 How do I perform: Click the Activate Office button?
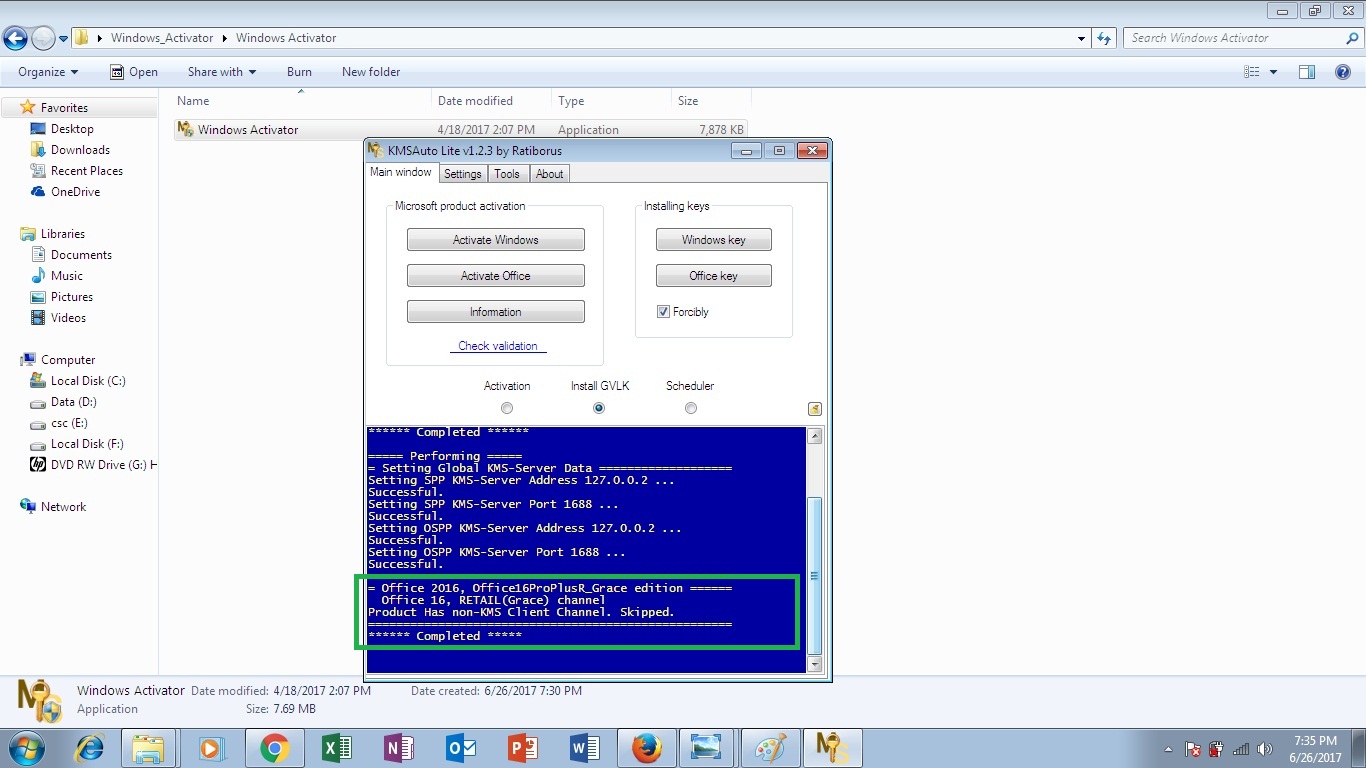pos(495,276)
